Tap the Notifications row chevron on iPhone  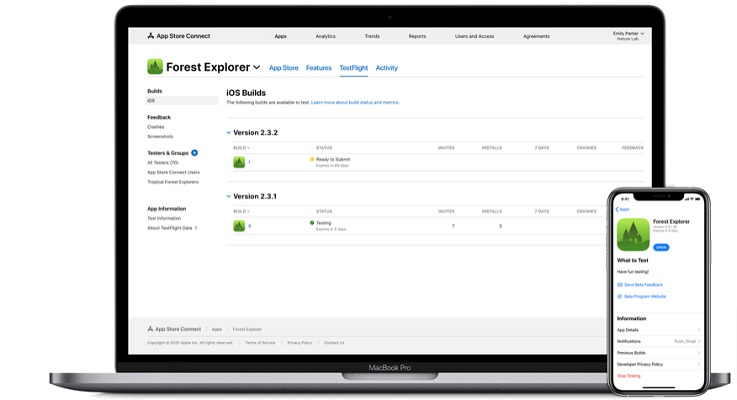point(699,341)
